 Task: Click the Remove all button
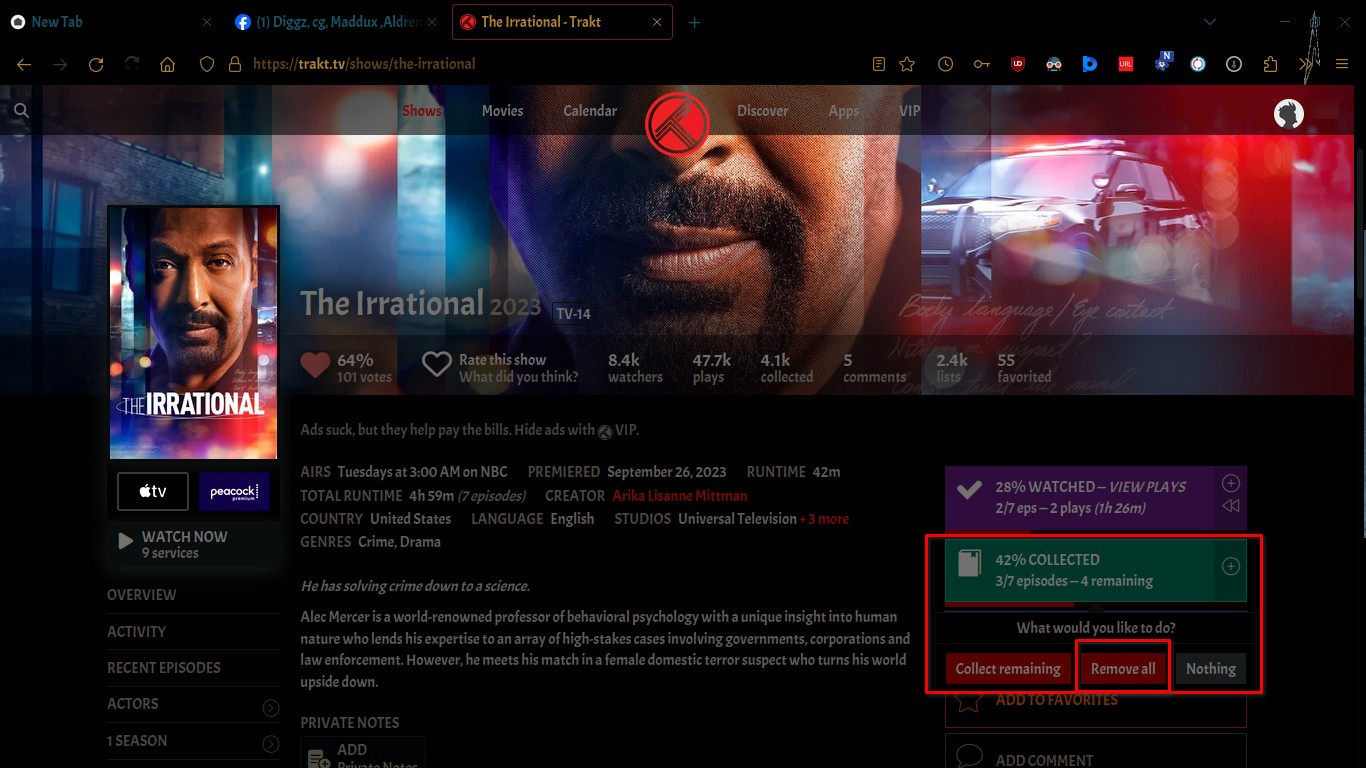pos(1123,669)
